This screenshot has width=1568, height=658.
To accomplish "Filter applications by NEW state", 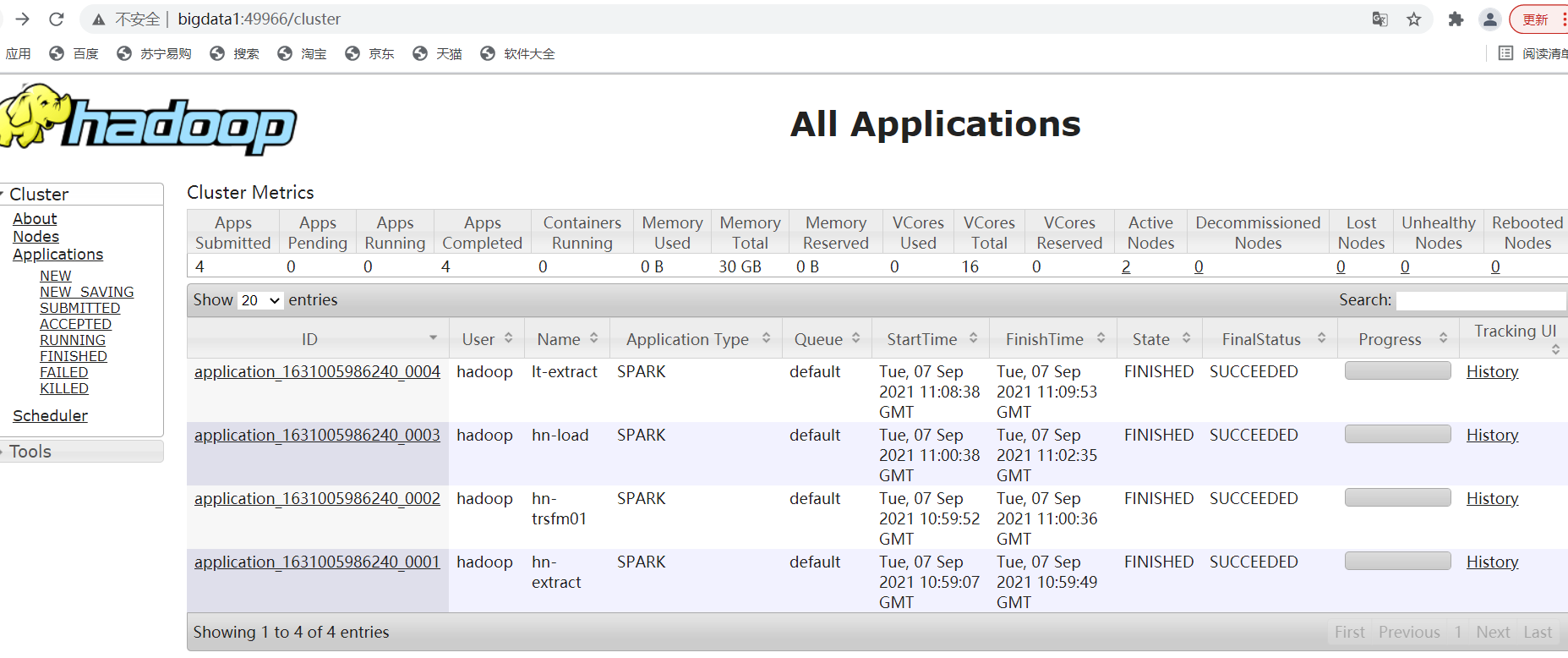I will click(x=55, y=276).
